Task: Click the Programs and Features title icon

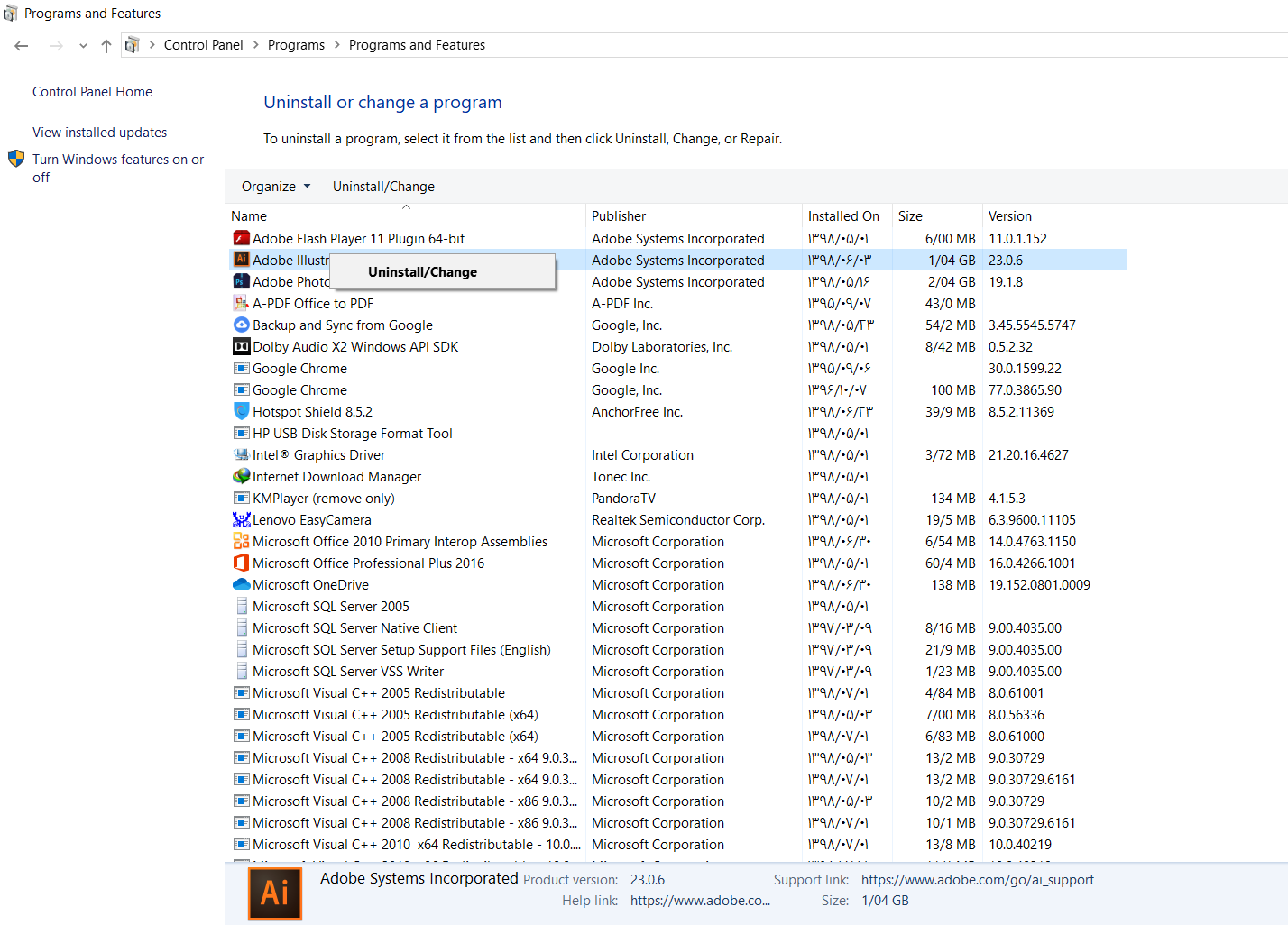Action: click(x=10, y=14)
